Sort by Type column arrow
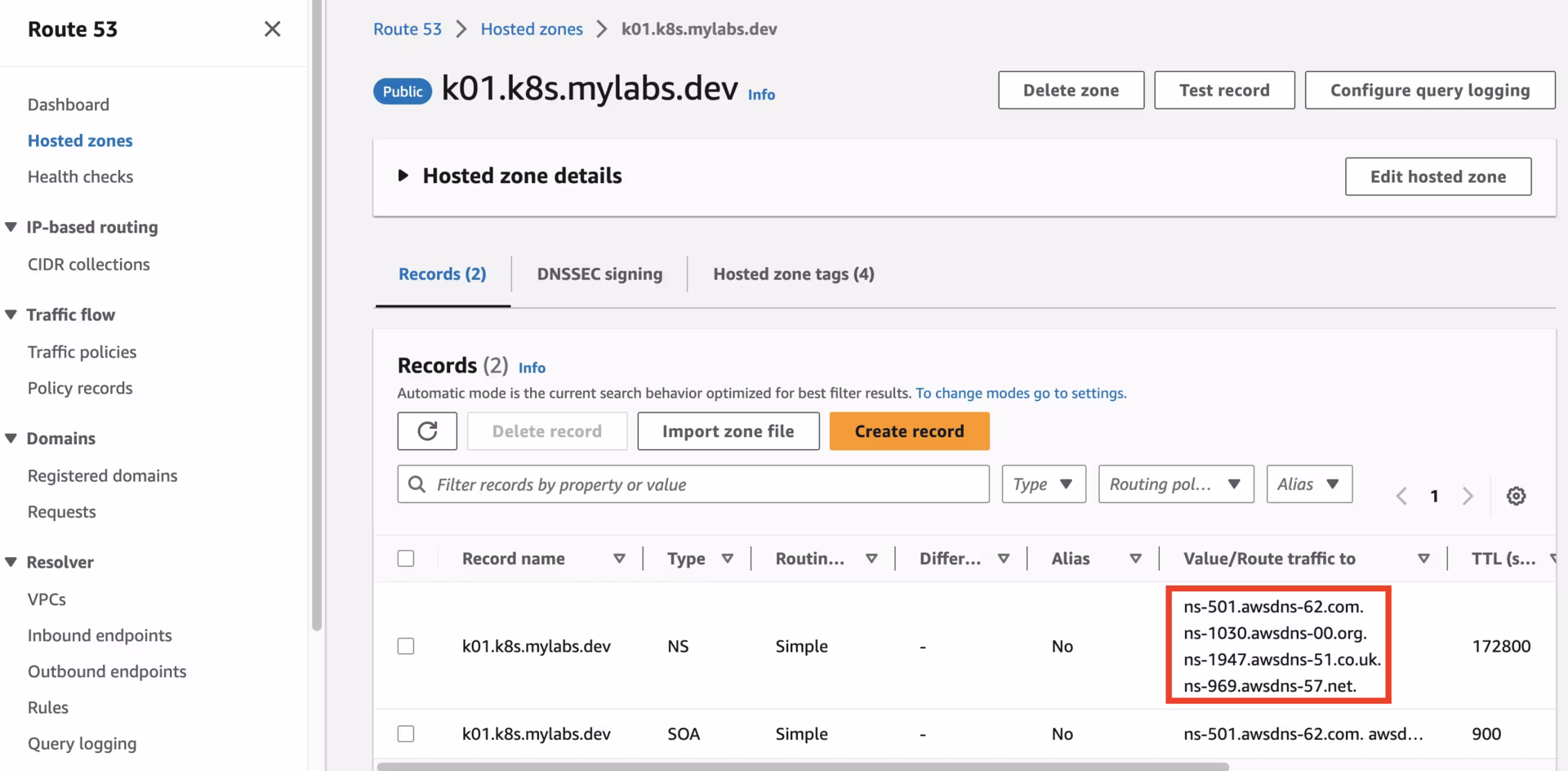Screen dimensions: 1568x771 [727, 559]
